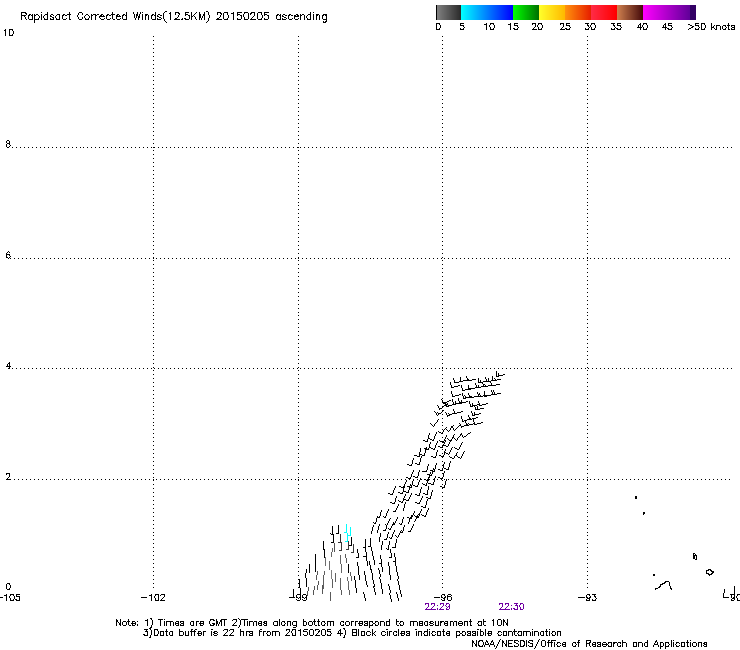Screen dimensions: 740x650
Task: Click the purple time stamp '22:29'
Action: [x=437, y=607]
